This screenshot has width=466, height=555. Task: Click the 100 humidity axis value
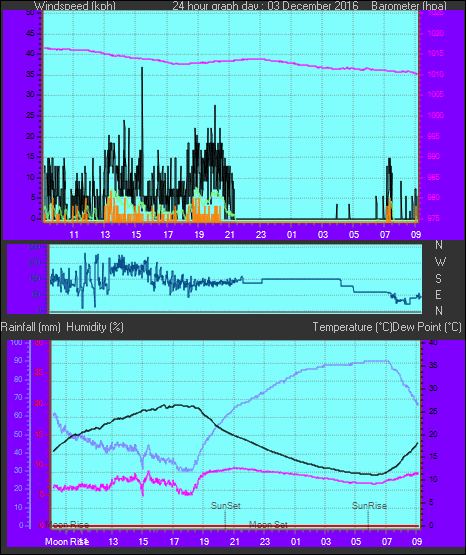17,342
